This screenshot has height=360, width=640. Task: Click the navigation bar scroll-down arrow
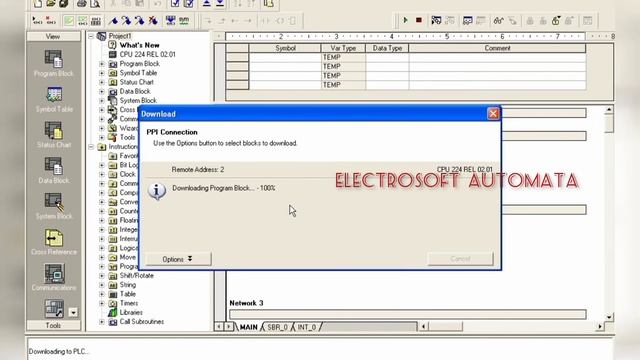pyautogui.click(x=73, y=313)
